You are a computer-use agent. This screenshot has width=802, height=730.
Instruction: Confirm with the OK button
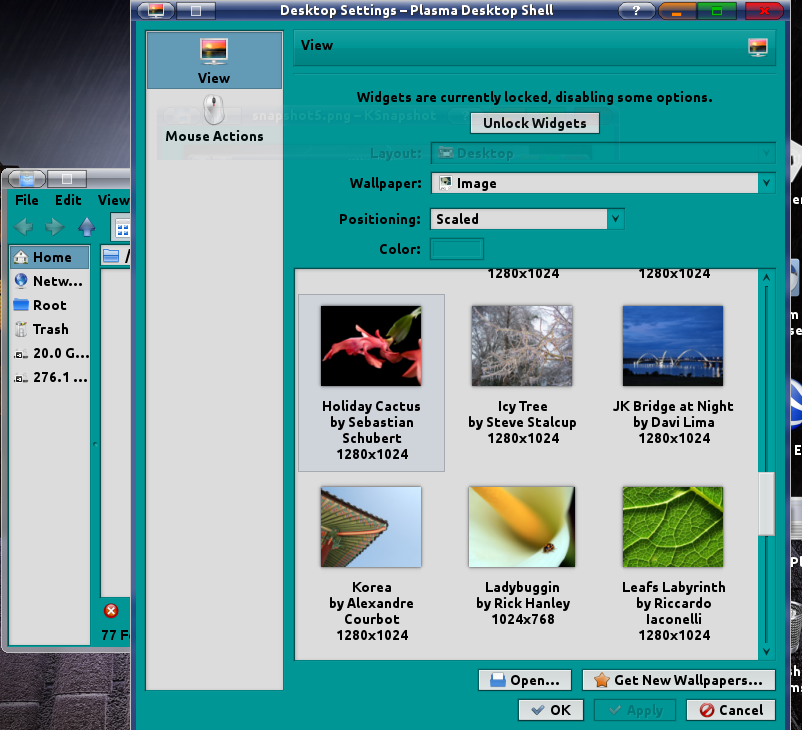click(551, 710)
